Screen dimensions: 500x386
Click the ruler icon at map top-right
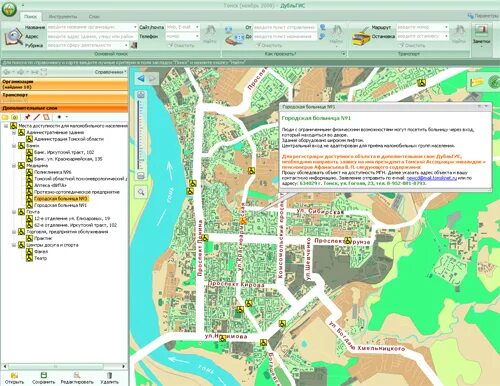[x=477, y=82]
